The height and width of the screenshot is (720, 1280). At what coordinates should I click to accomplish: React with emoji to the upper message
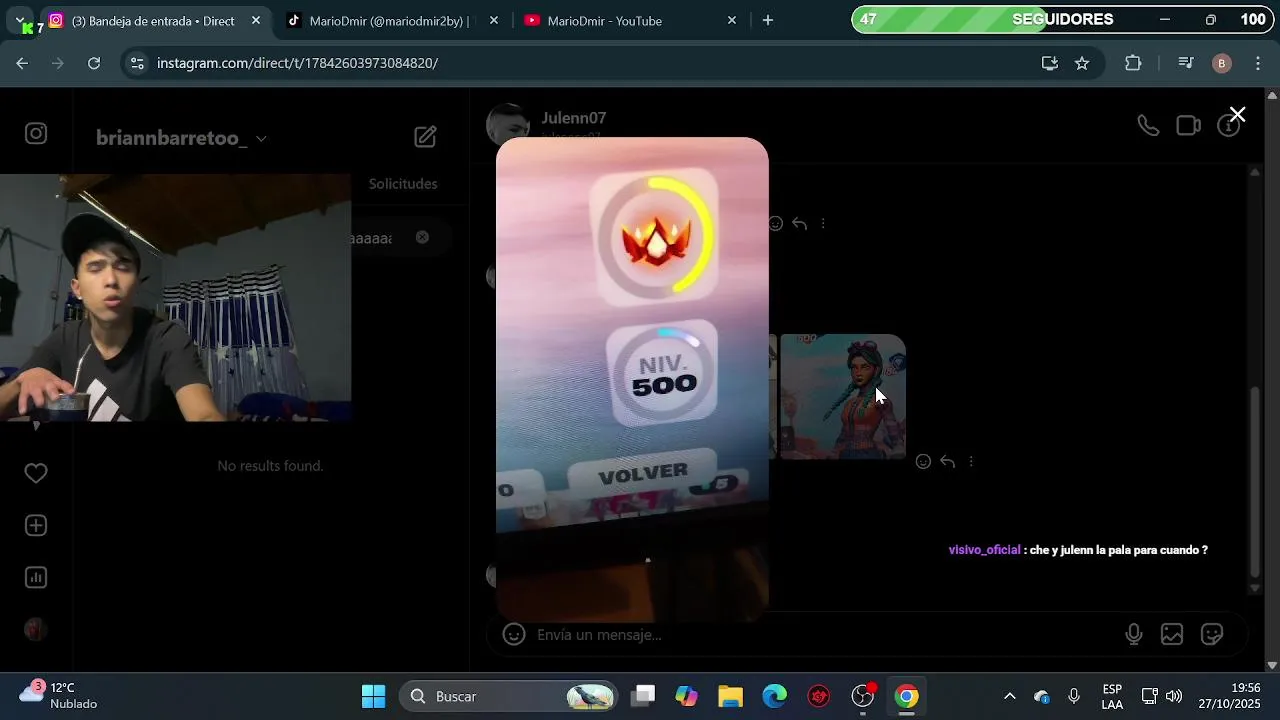click(x=776, y=223)
